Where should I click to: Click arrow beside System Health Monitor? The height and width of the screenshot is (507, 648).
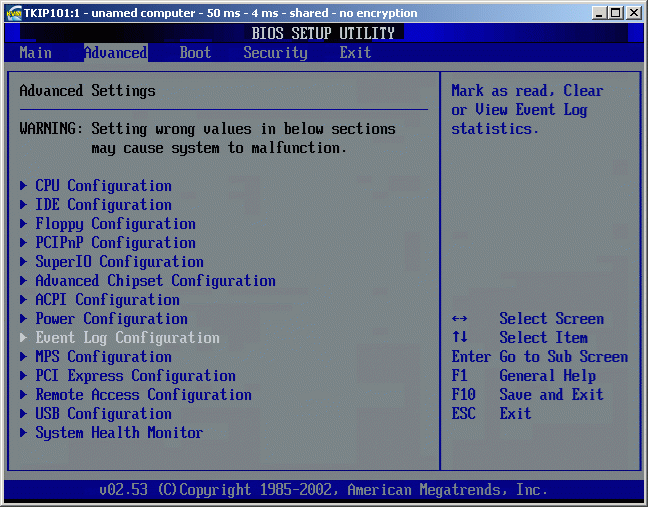(x=24, y=433)
